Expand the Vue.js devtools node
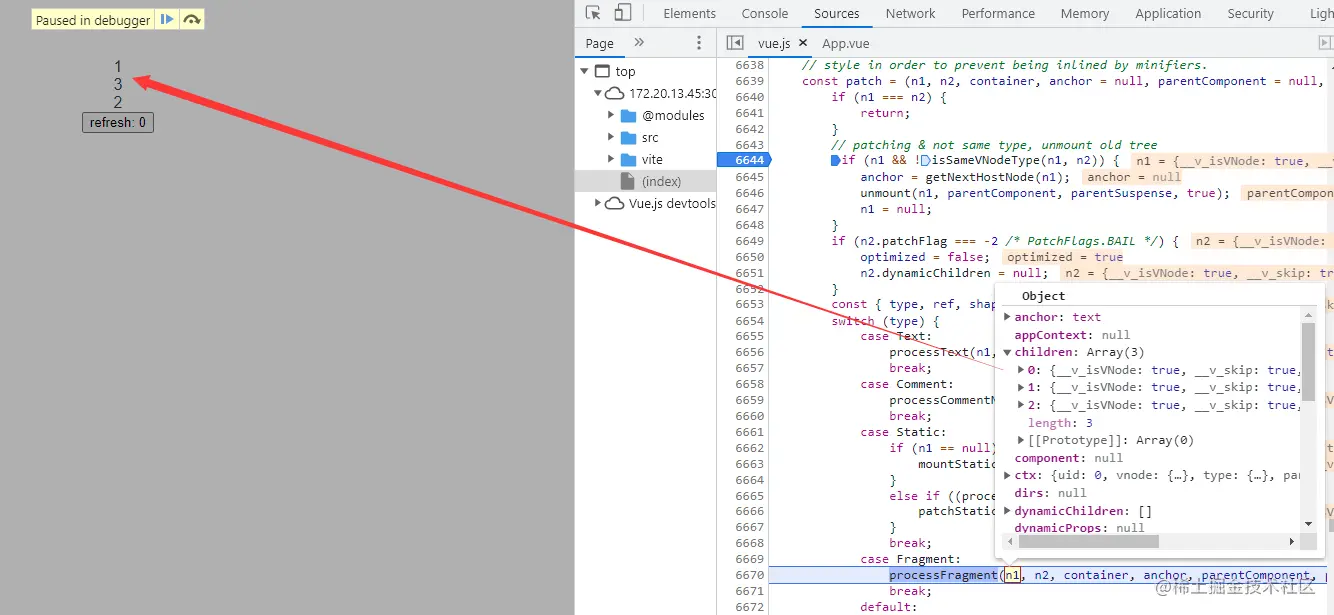This screenshot has height=615, width=1334. [598, 203]
